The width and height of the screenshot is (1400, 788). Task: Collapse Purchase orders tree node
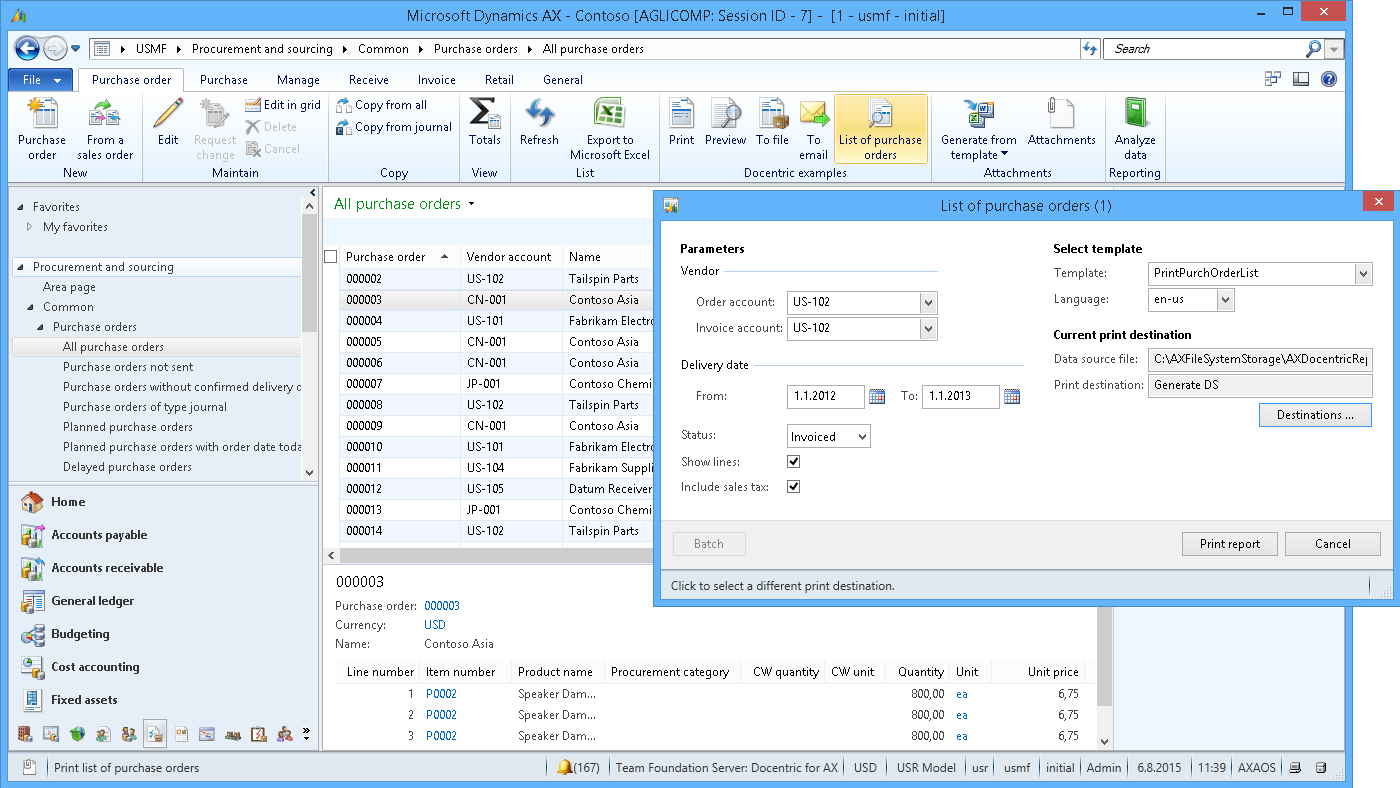tap(42, 327)
